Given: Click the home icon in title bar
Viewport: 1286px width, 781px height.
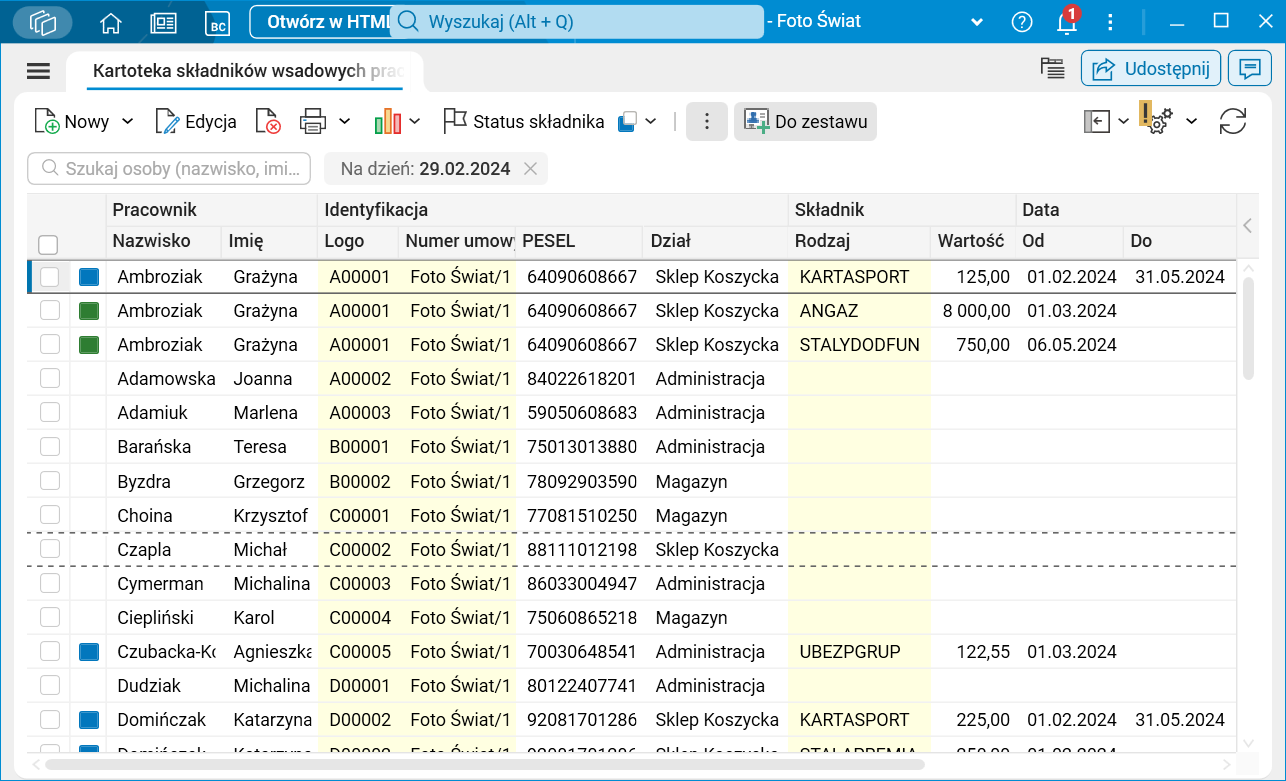Looking at the screenshot, I should [111, 22].
